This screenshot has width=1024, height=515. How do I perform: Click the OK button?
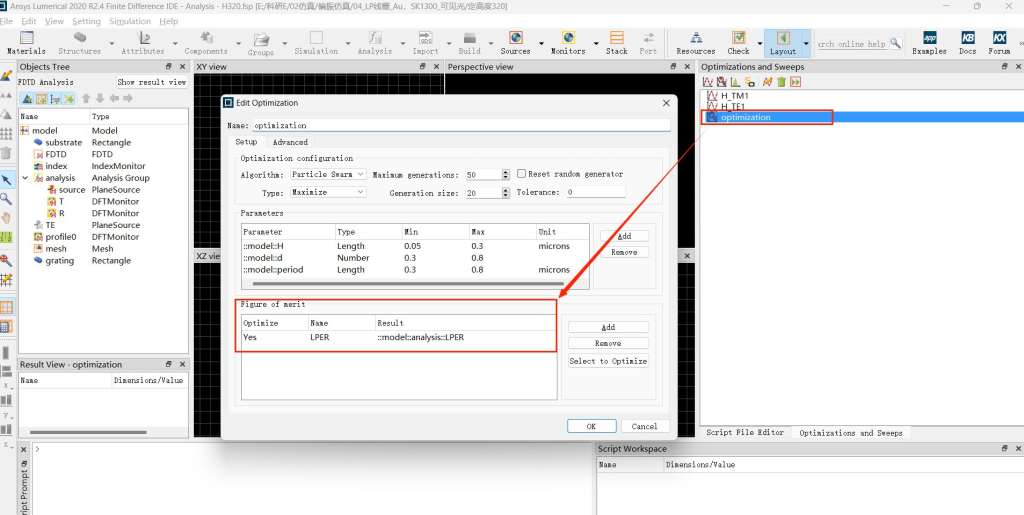click(591, 426)
